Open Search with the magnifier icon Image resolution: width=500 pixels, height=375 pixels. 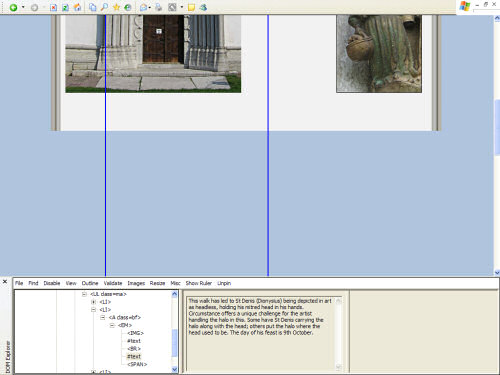tap(104, 7)
